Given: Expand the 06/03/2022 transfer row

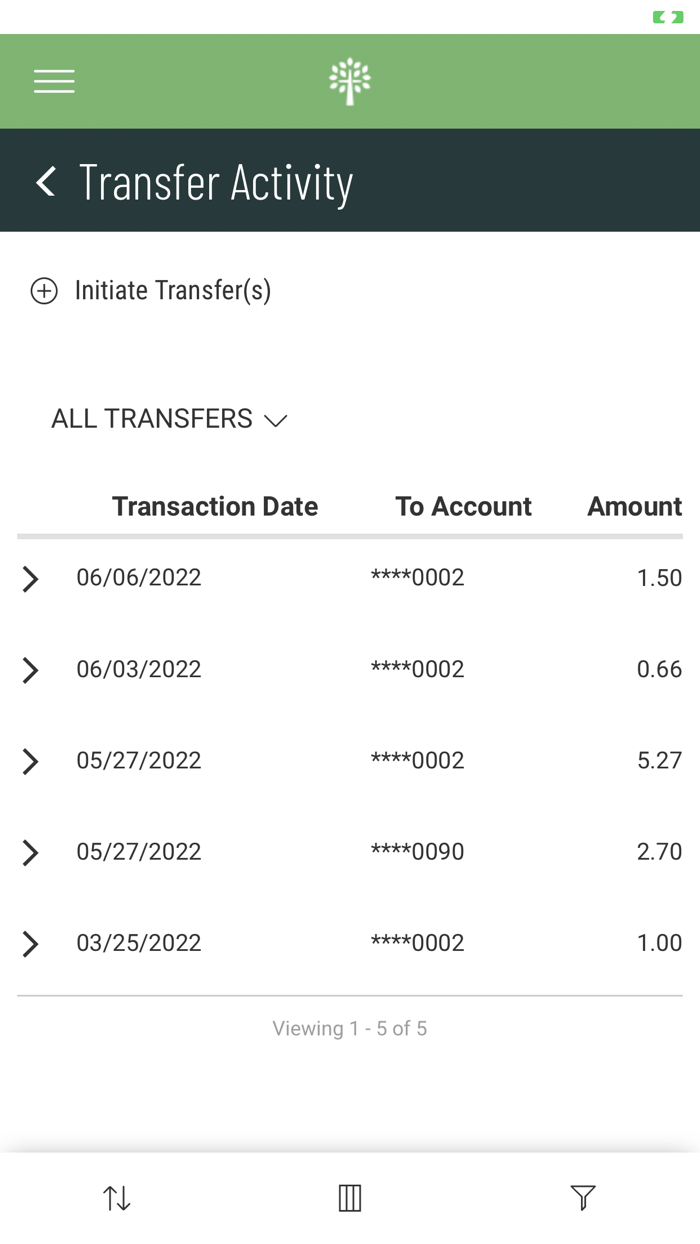Looking at the screenshot, I should (30, 670).
